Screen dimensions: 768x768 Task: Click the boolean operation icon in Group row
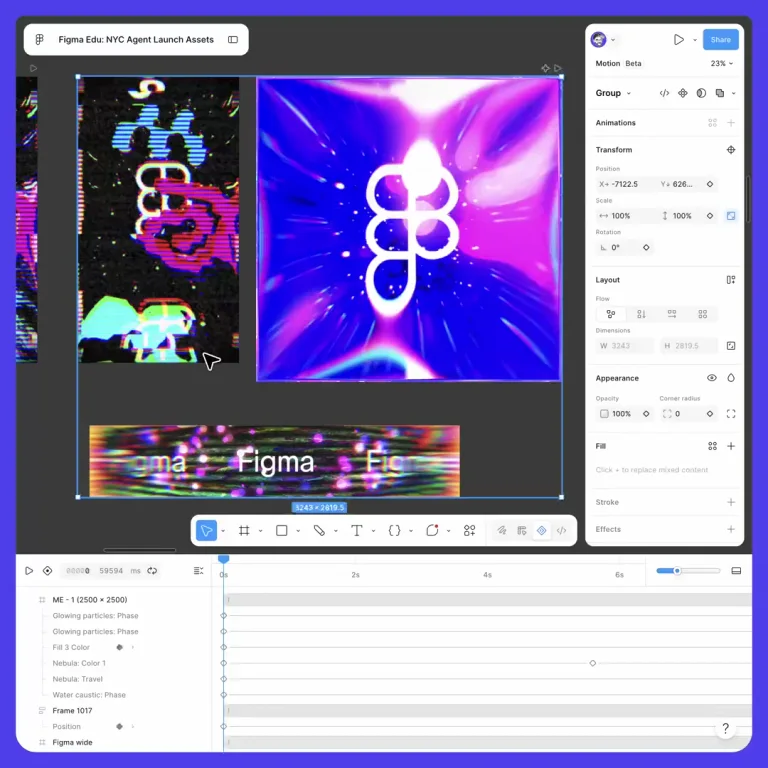click(720, 93)
